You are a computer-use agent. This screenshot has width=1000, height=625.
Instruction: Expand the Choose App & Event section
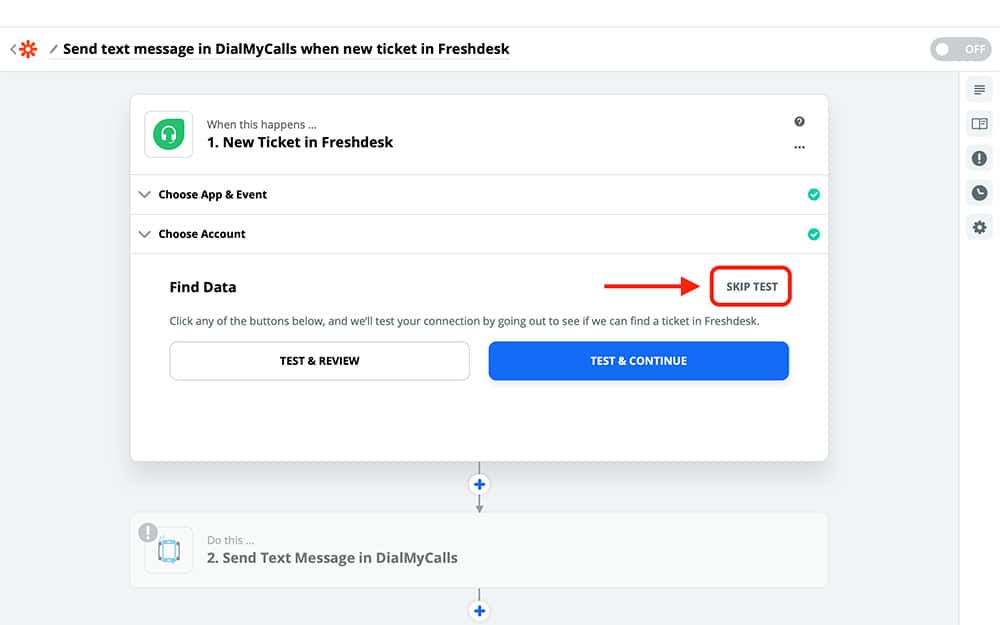click(x=212, y=195)
